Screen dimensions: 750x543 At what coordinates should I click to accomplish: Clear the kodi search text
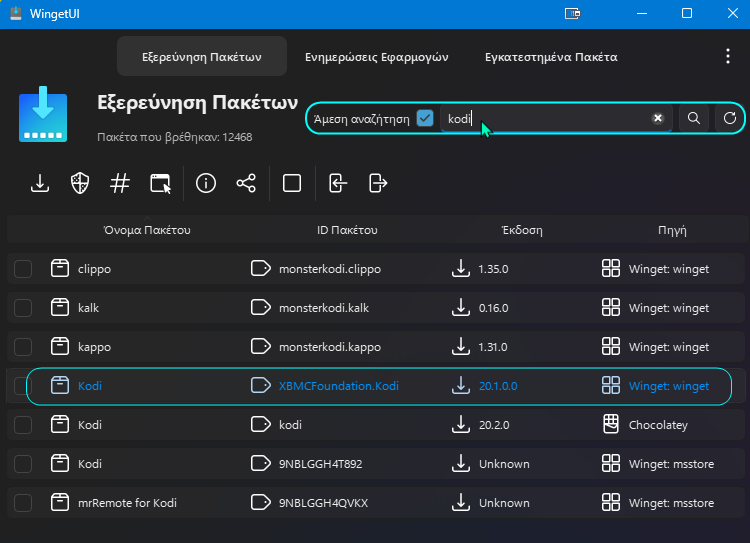(658, 118)
